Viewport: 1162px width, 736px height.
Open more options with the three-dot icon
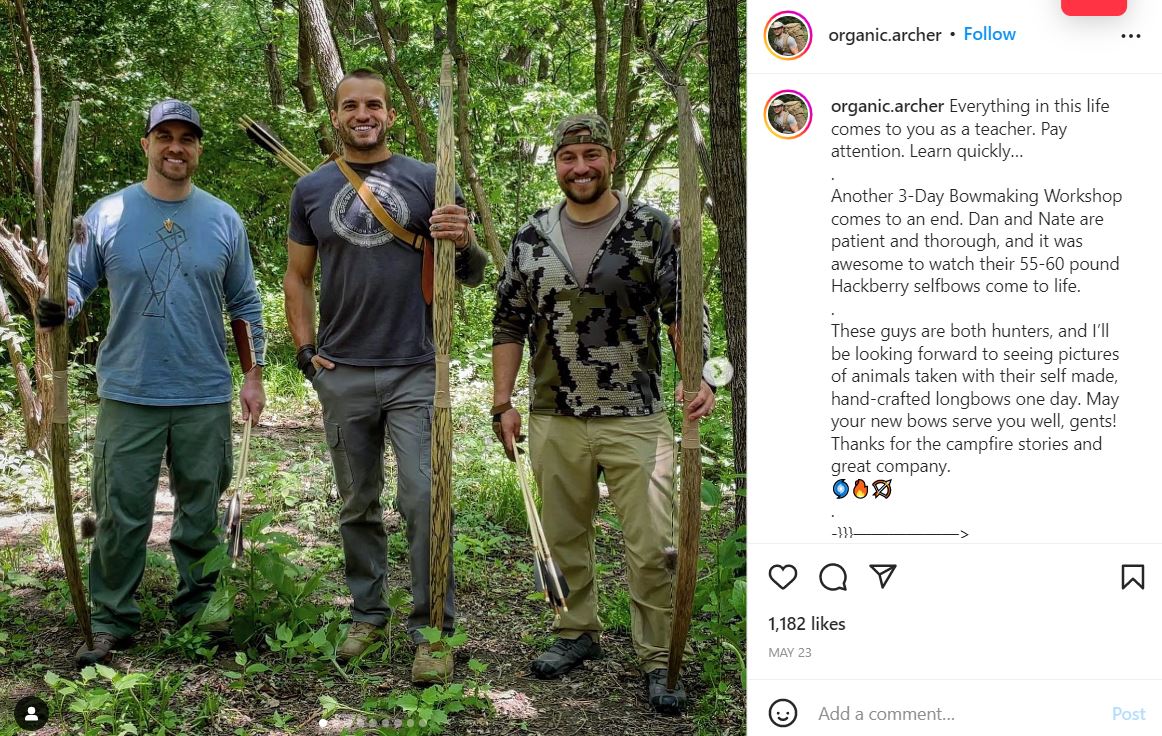click(x=1133, y=34)
